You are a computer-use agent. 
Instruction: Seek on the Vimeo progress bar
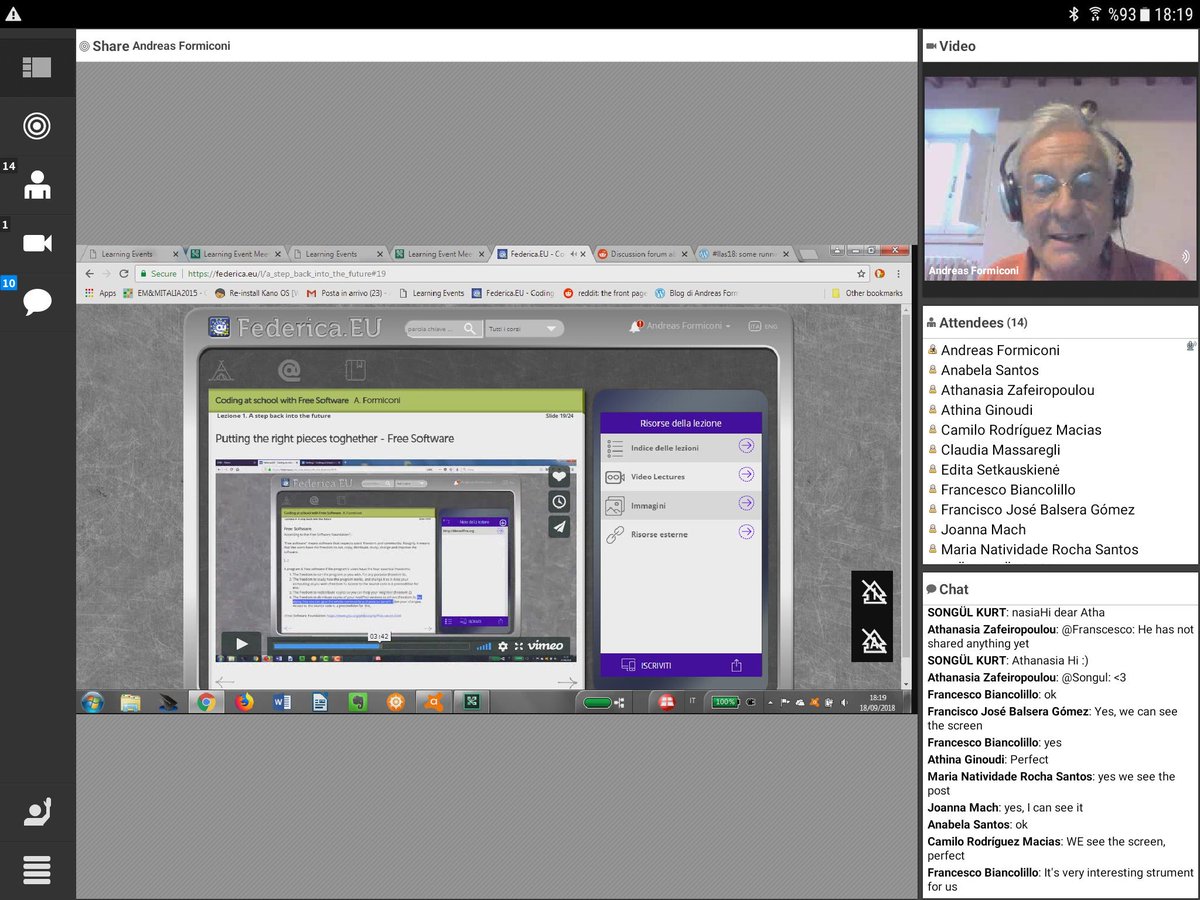(x=371, y=647)
